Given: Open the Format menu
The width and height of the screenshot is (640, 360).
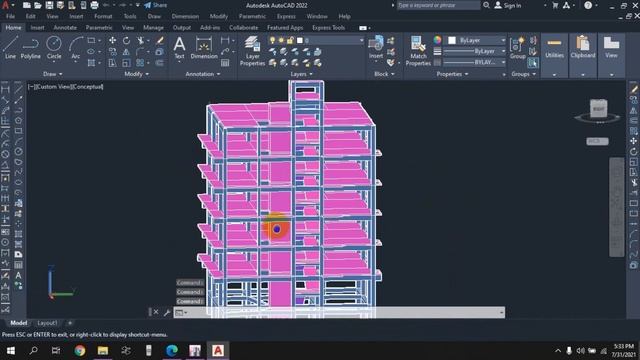Looking at the screenshot, I should tap(103, 16).
